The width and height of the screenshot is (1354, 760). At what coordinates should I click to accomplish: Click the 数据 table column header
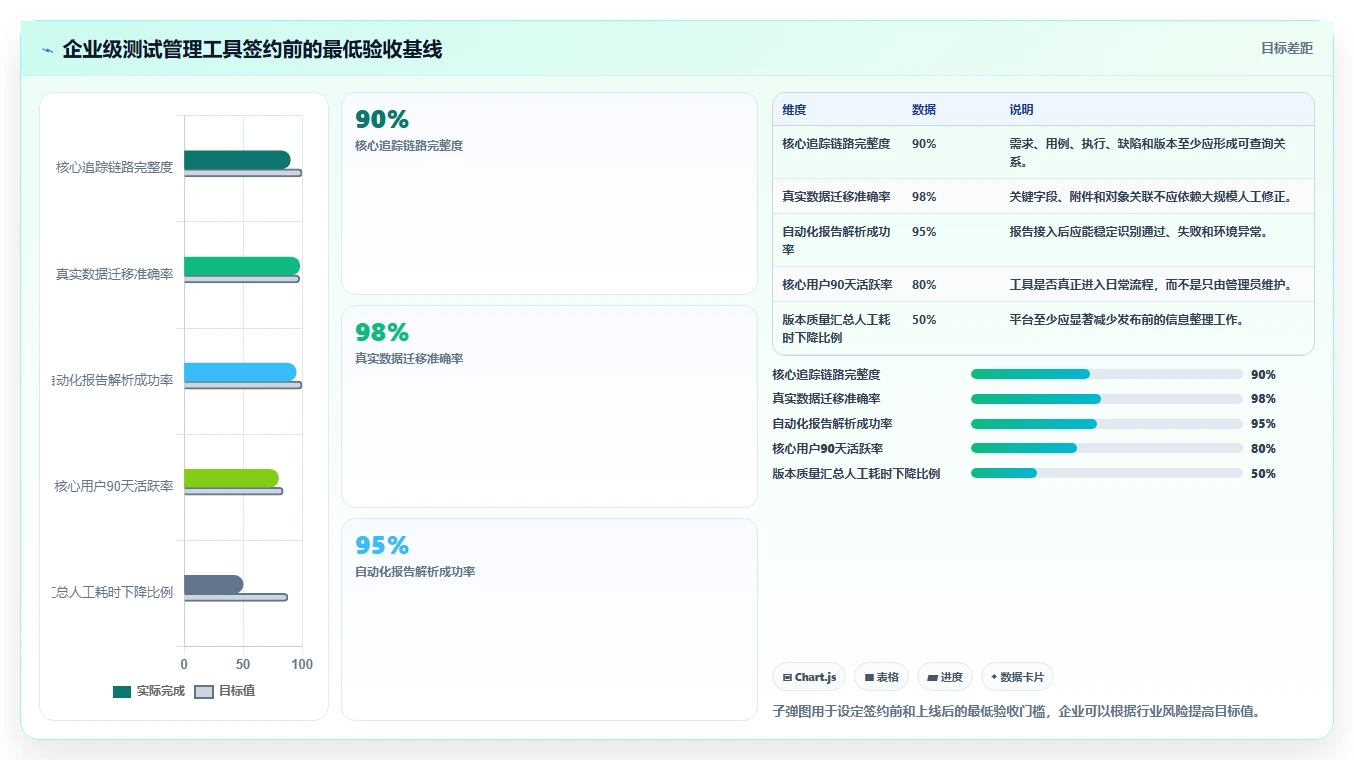924,110
